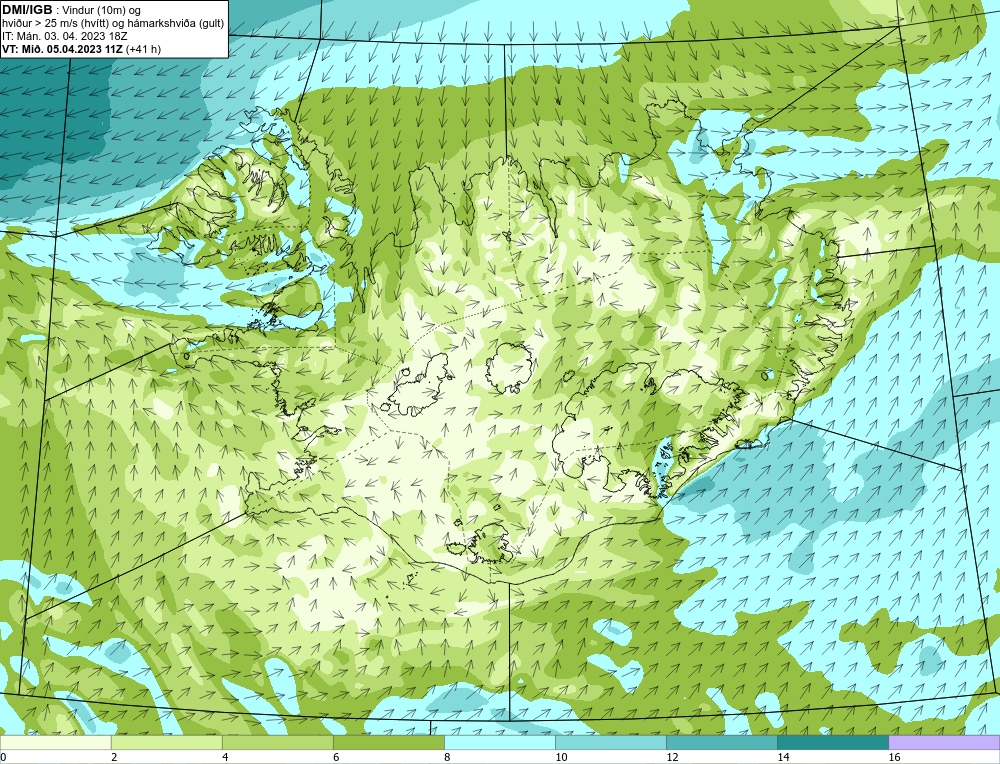Click the 12–14 m/s teal legend swatch
The image size is (1000, 764).
pos(722,742)
